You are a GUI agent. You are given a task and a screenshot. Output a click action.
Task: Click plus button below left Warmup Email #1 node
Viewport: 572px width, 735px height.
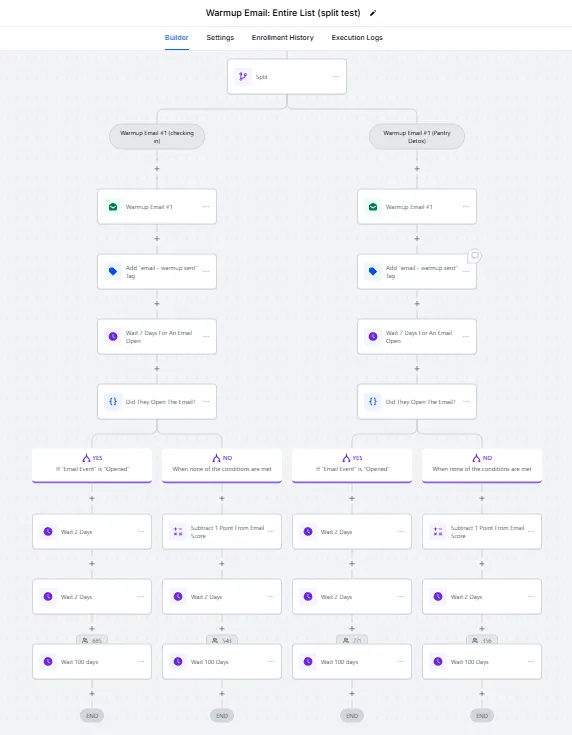(157, 239)
